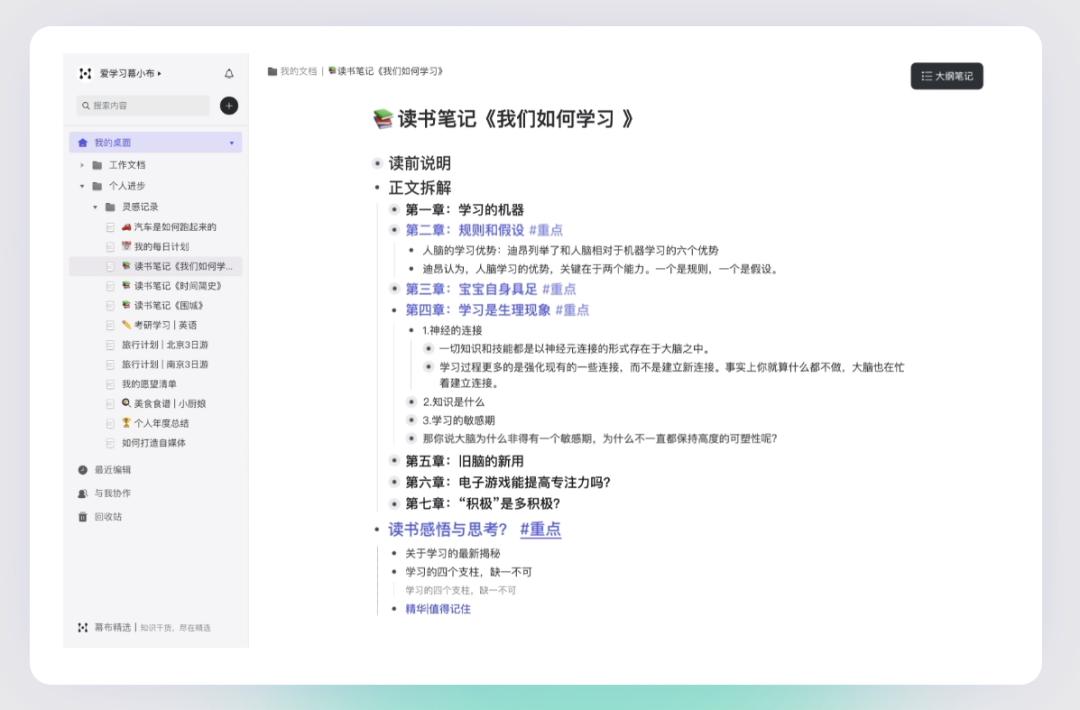The height and width of the screenshot is (710, 1080).
Task: Click the notification bell icon
Action: tap(229, 74)
